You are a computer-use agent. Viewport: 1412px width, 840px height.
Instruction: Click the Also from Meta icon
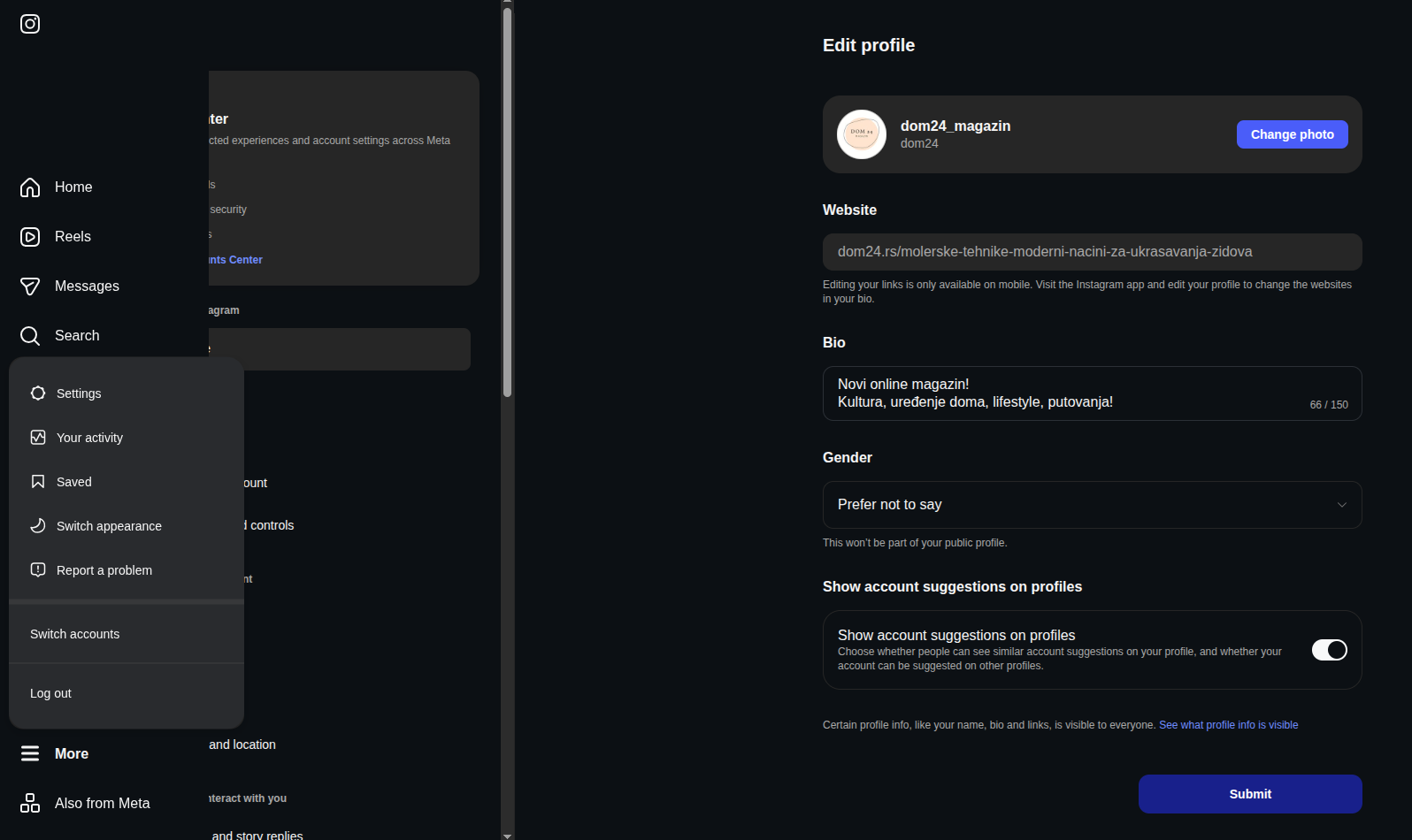click(x=30, y=803)
